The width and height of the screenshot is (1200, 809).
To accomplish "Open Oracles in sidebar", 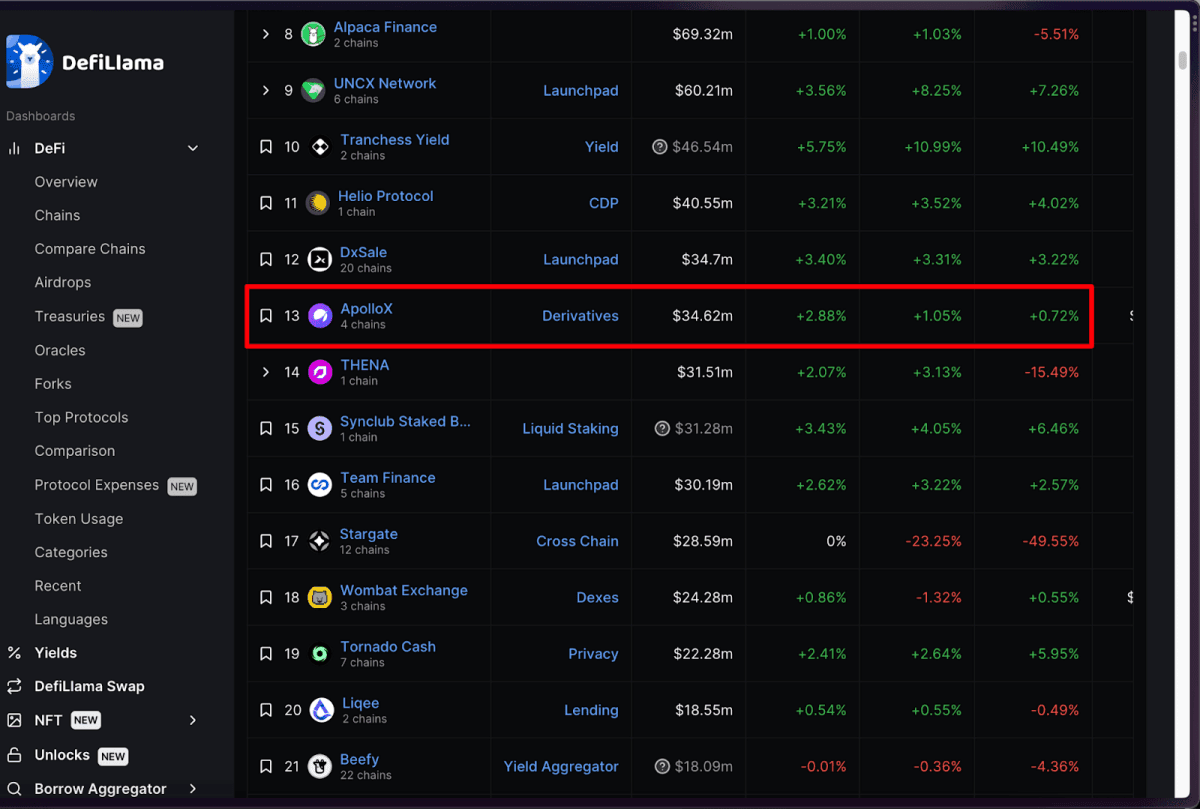I will 60,350.
